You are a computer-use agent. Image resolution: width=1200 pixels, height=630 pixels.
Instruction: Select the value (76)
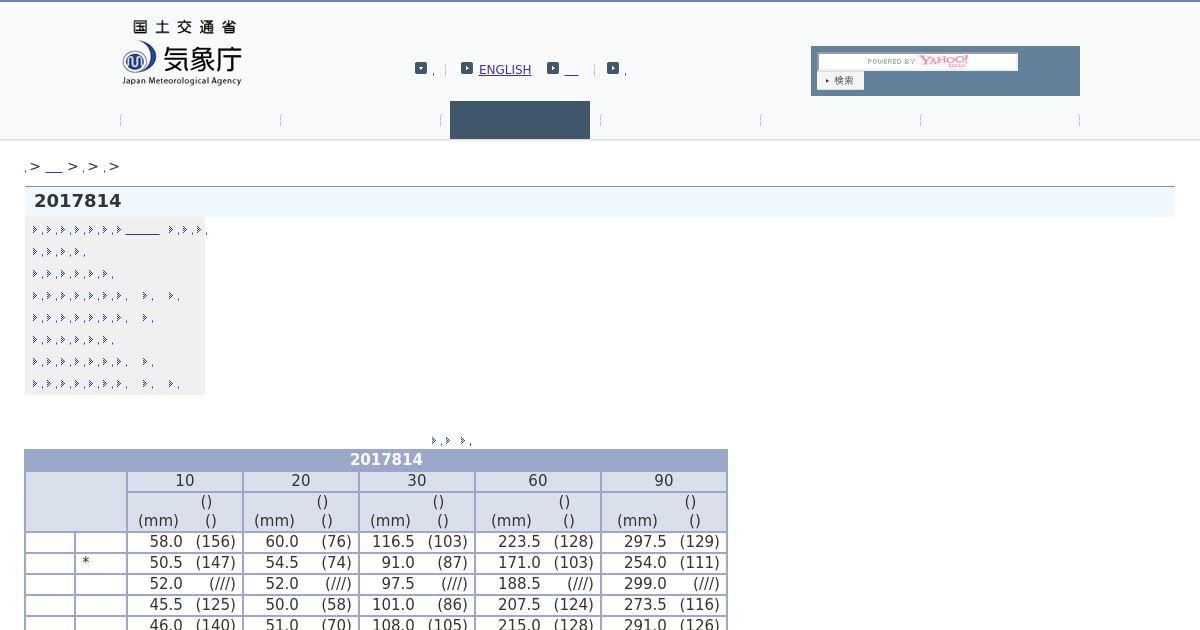[337, 542]
